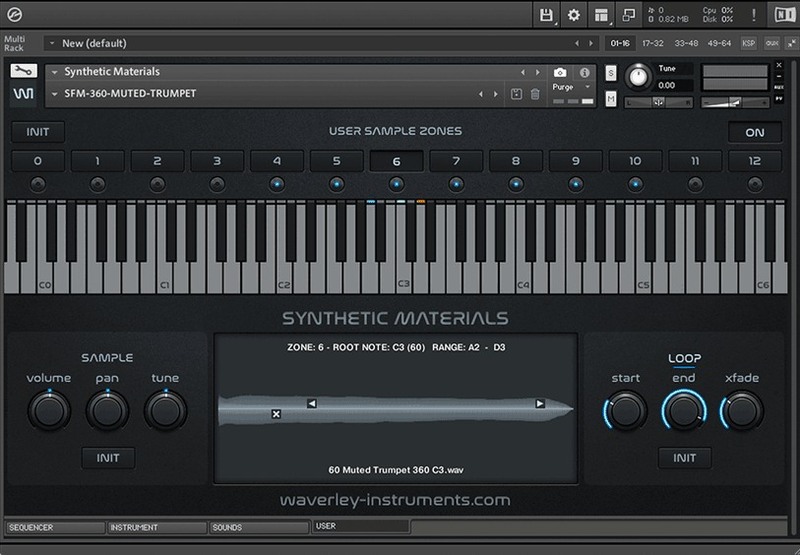Open the instrument info icon

click(584, 72)
